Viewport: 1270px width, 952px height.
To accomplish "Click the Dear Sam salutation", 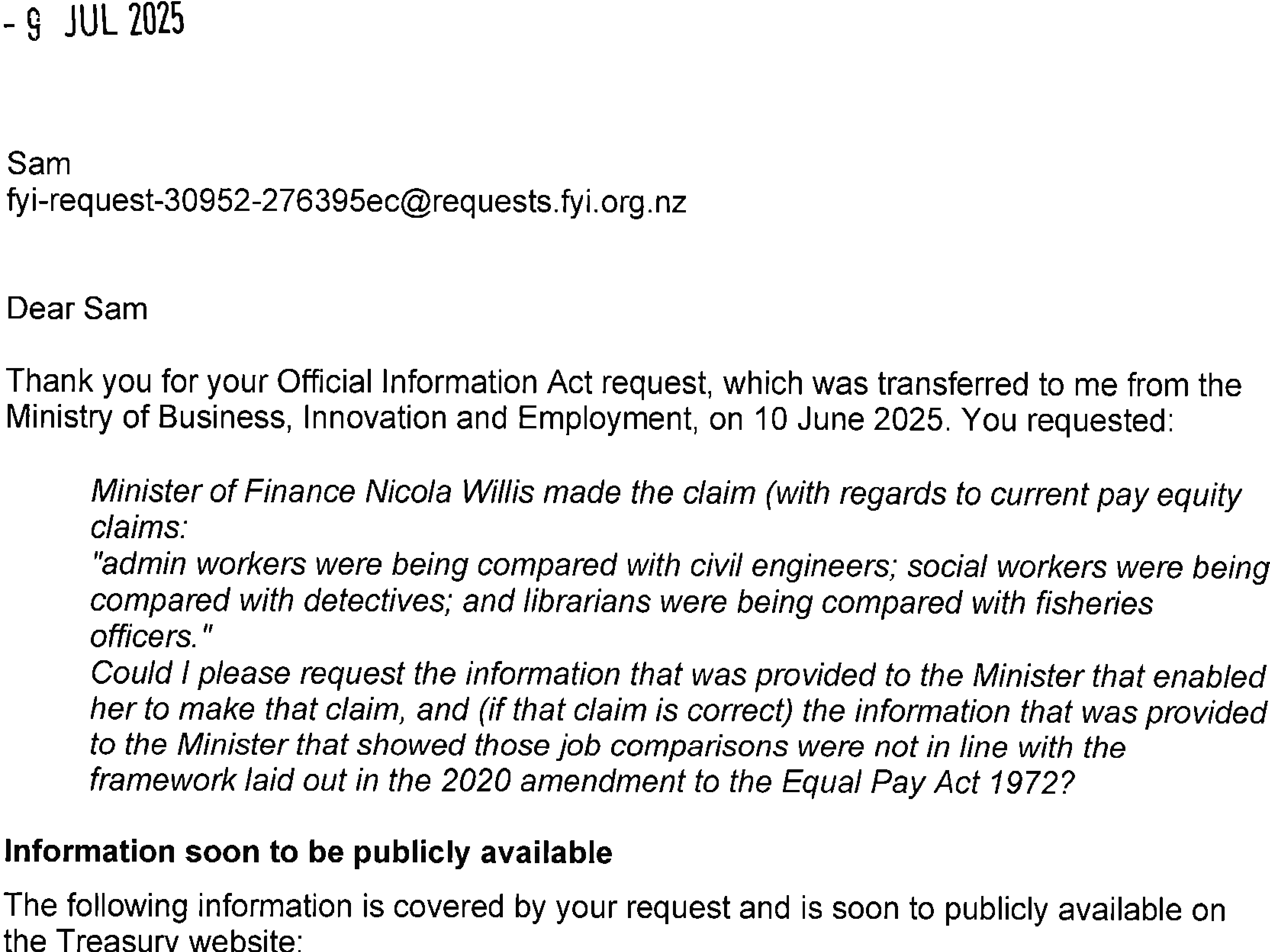I will point(77,309).
